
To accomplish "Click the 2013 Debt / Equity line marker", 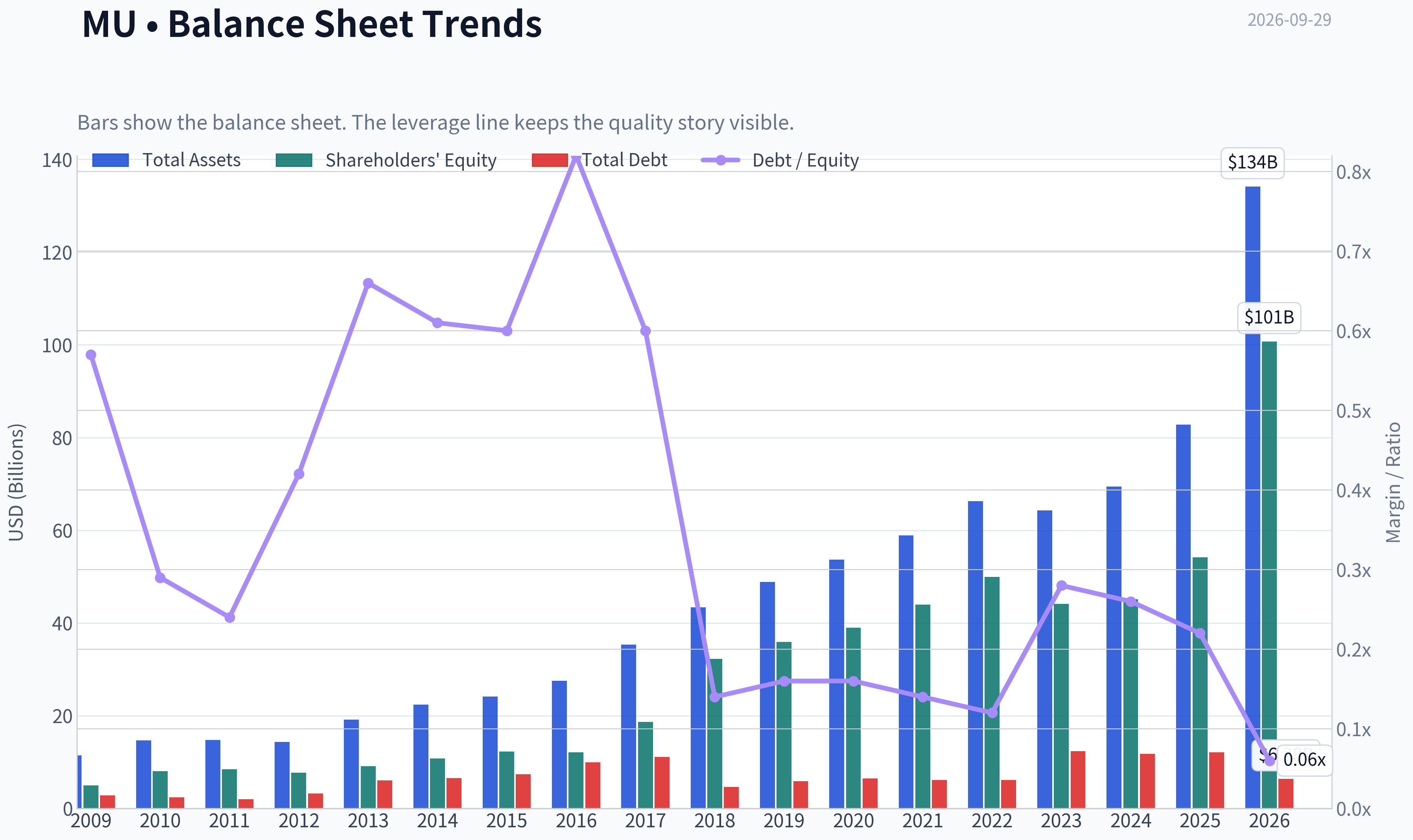I will tap(368, 283).
